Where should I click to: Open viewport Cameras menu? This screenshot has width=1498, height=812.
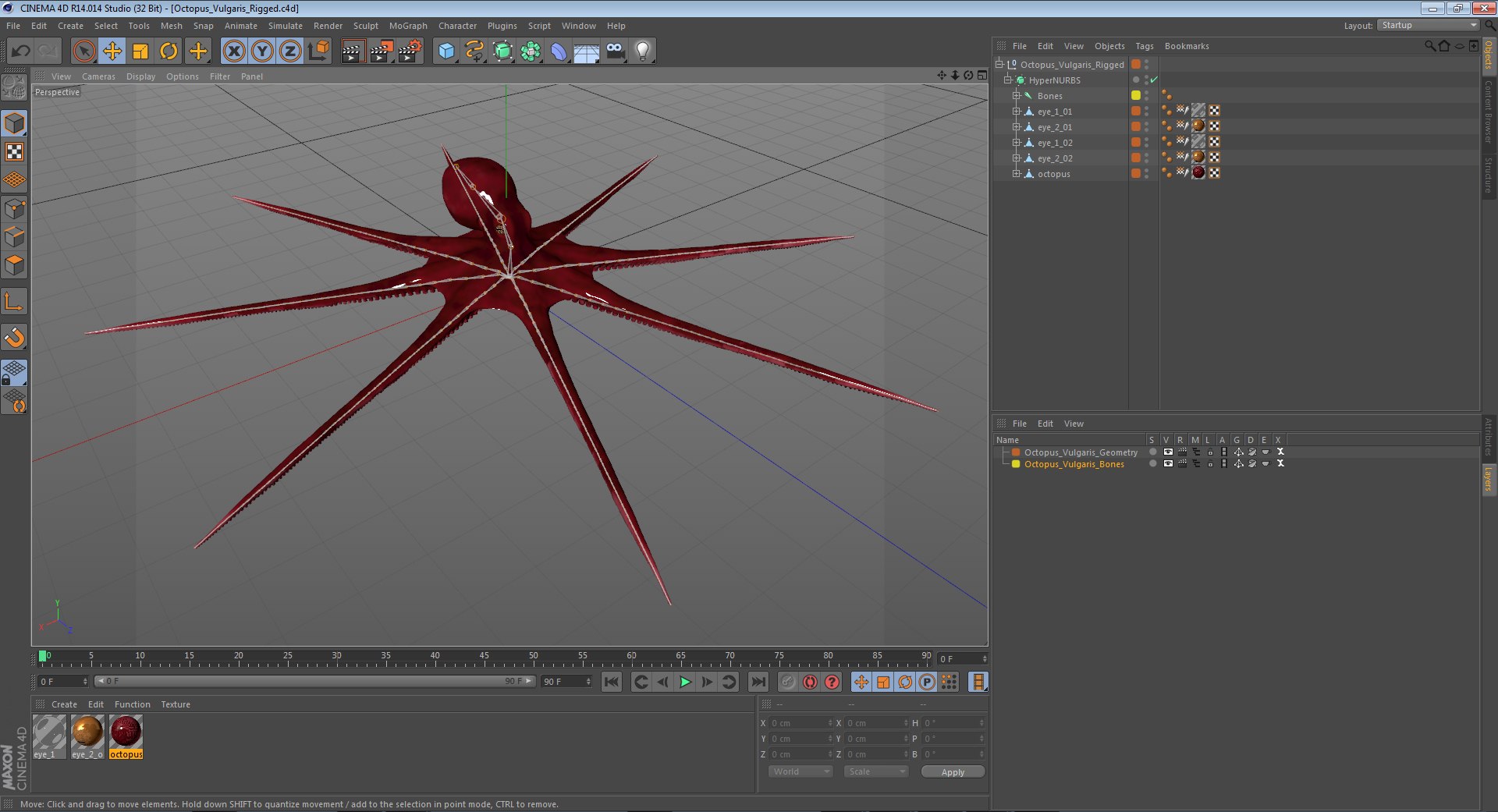click(98, 76)
